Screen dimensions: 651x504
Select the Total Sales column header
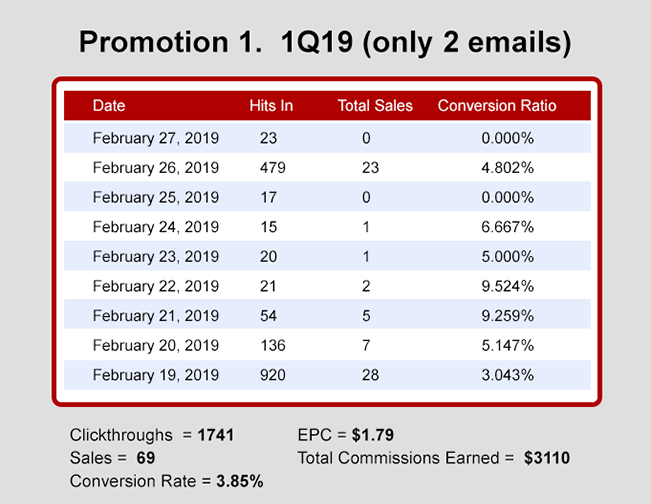[375, 105]
